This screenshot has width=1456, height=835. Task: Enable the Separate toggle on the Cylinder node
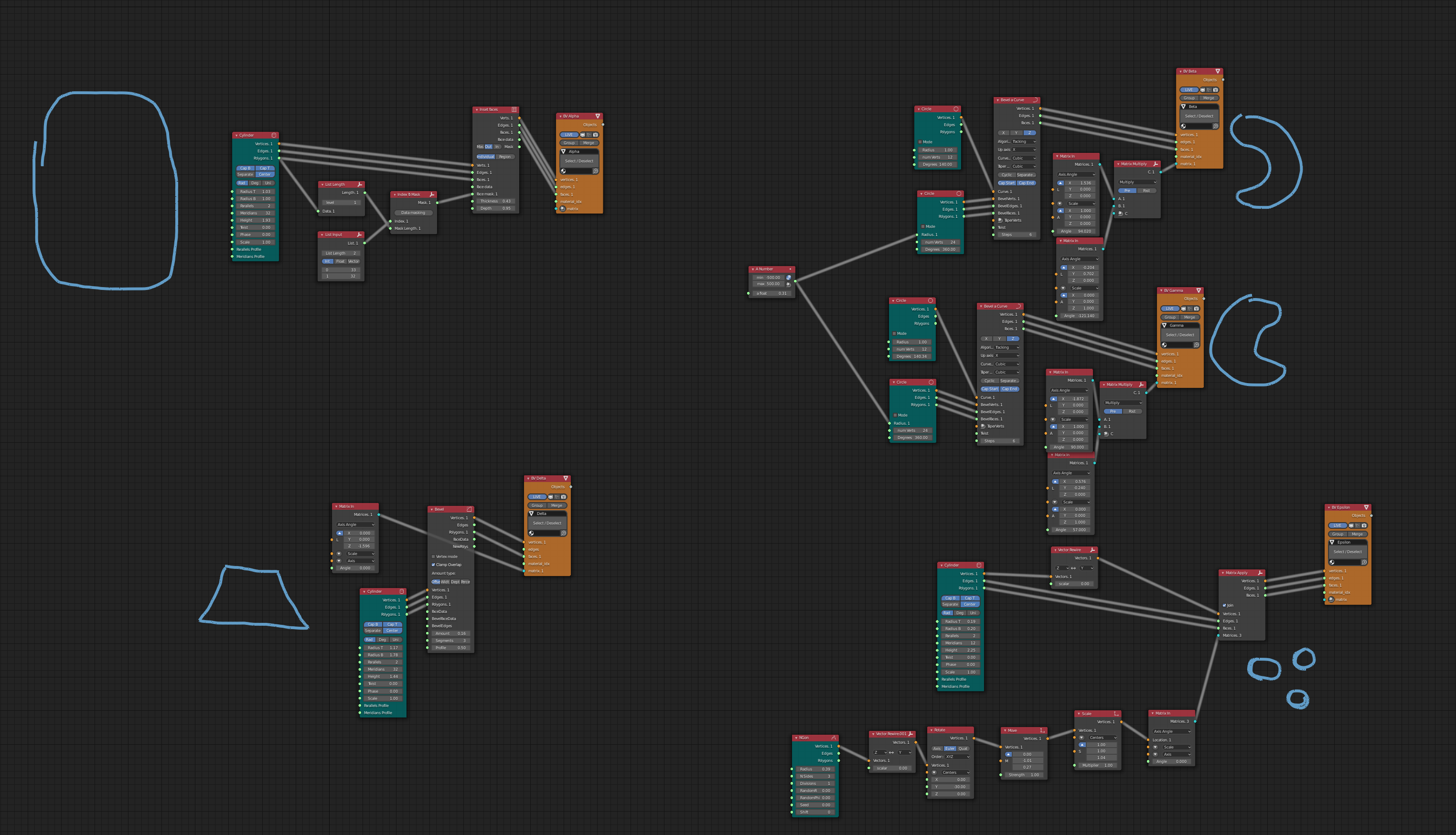246,174
